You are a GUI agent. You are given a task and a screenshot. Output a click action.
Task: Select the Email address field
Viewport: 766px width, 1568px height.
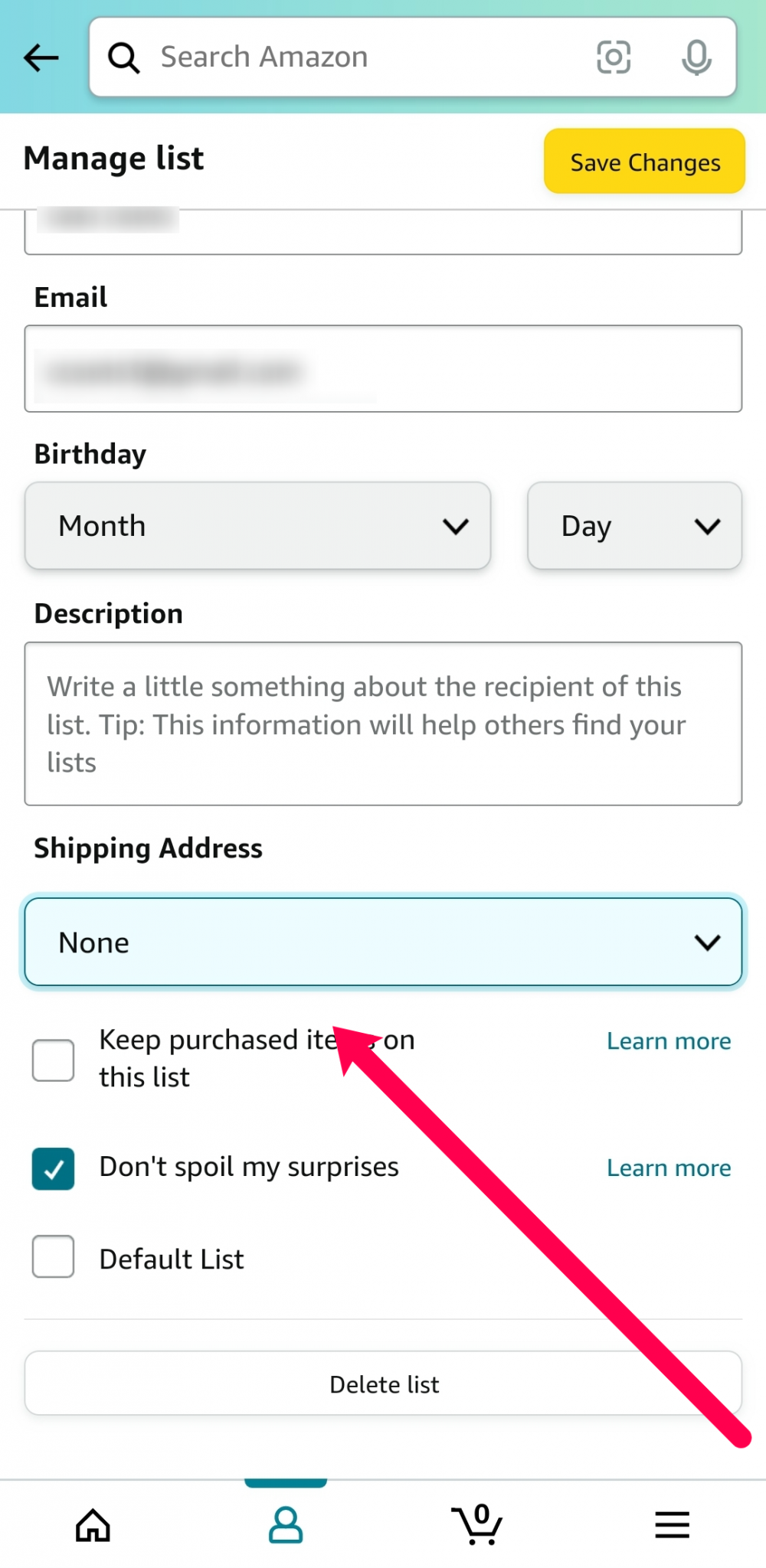384,369
